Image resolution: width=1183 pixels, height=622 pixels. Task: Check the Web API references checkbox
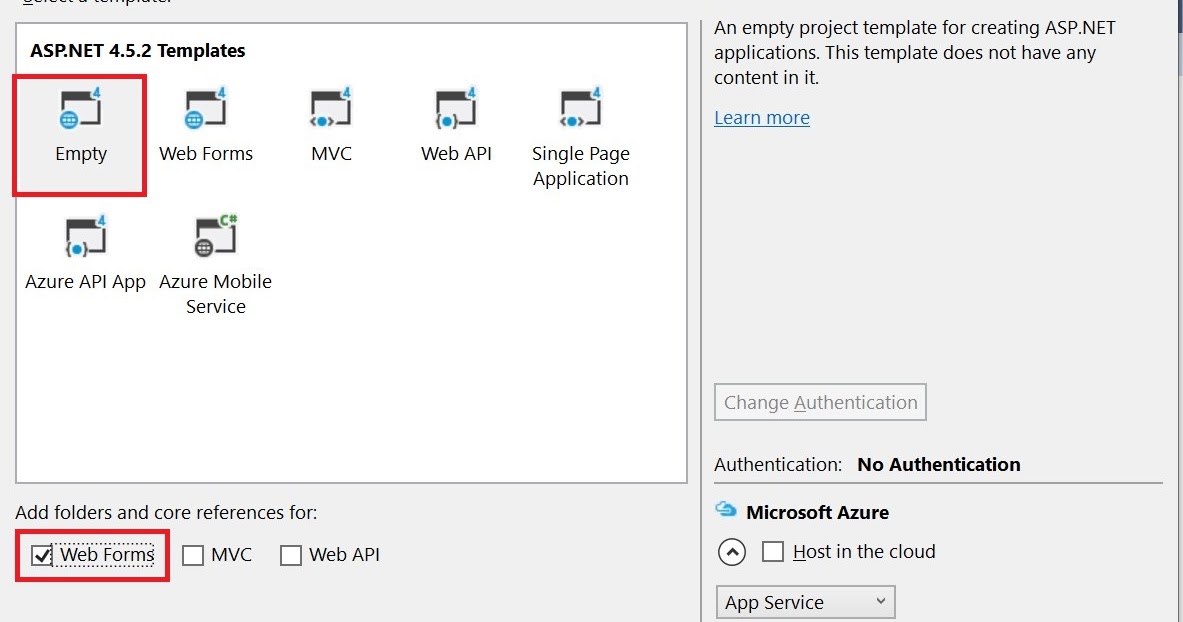[x=291, y=554]
